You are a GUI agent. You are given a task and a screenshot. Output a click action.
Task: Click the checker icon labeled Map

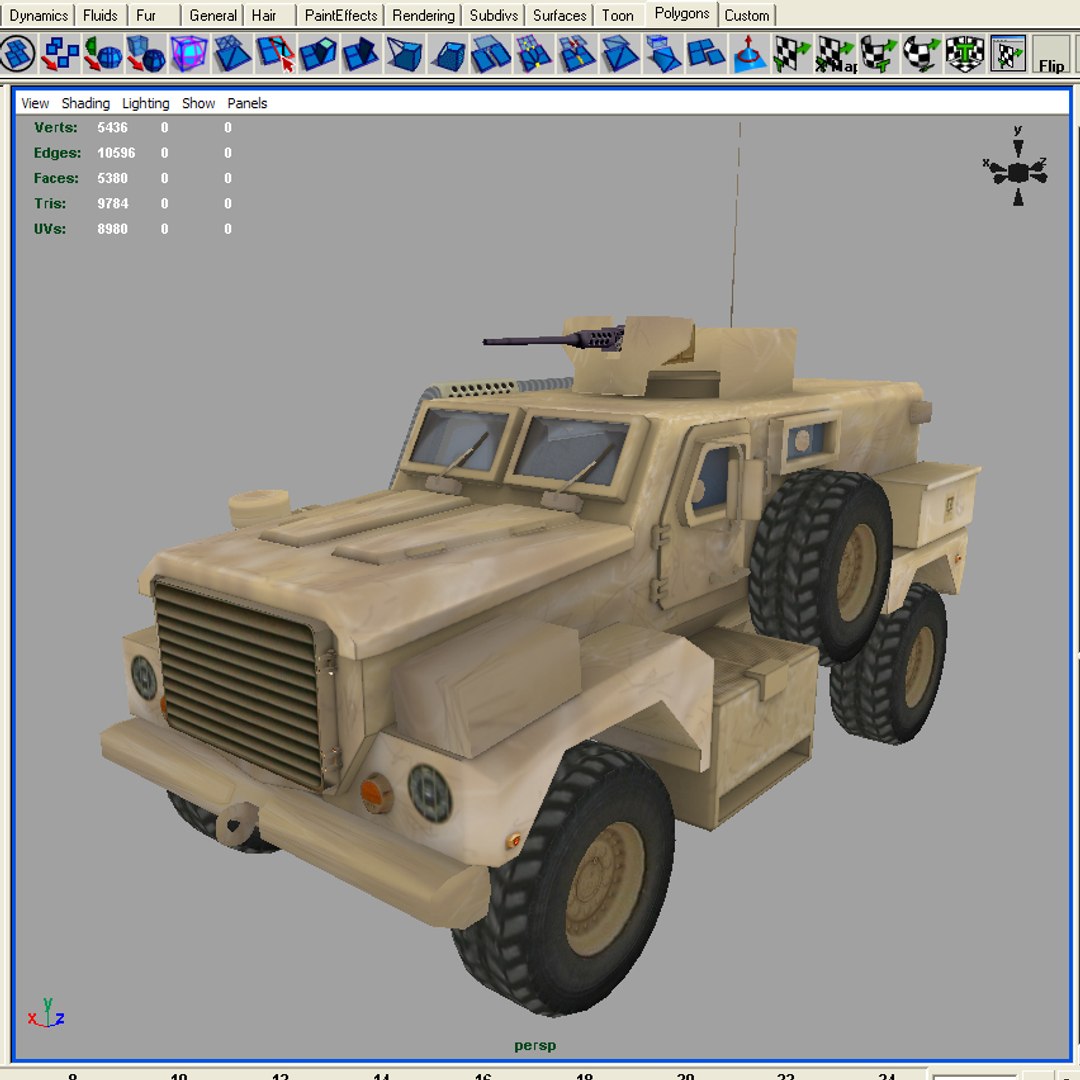(835, 54)
